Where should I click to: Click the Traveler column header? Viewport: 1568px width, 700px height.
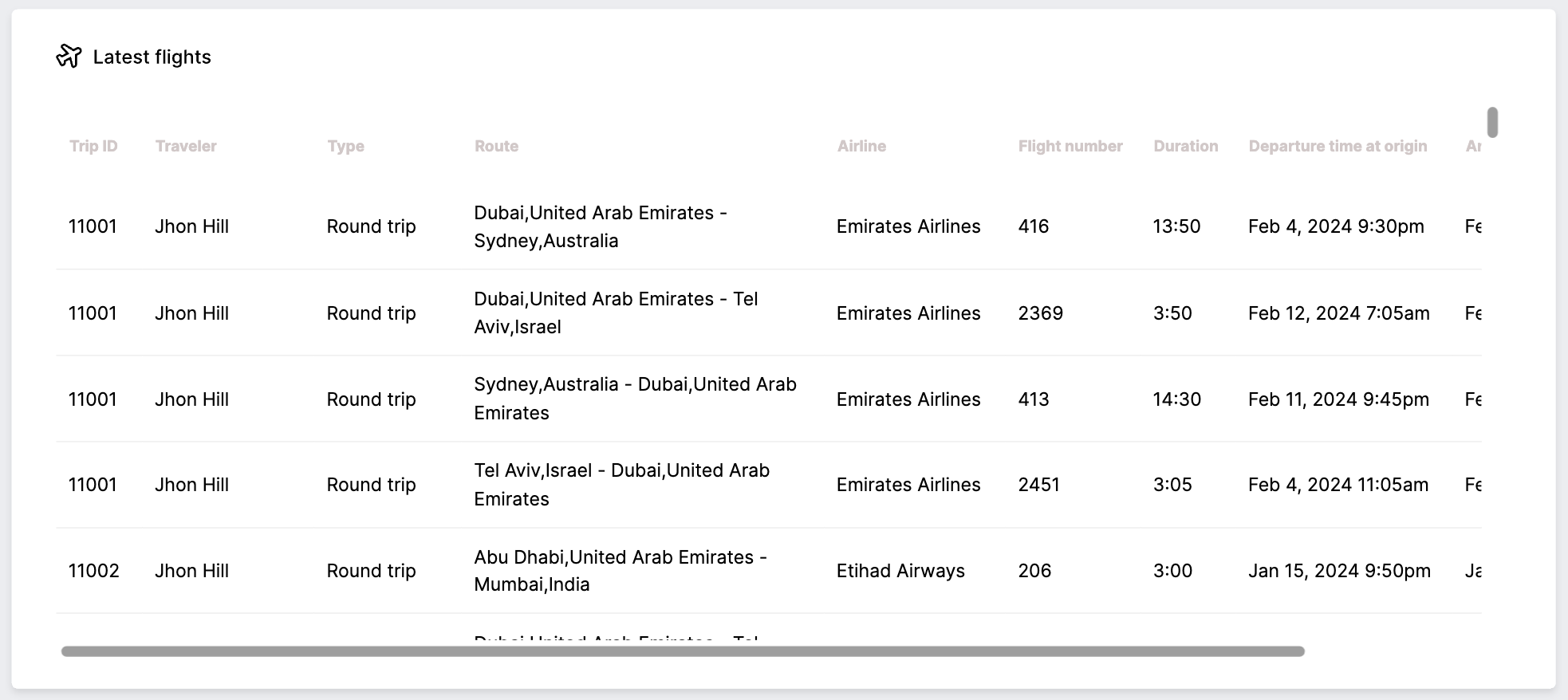[x=186, y=146]
